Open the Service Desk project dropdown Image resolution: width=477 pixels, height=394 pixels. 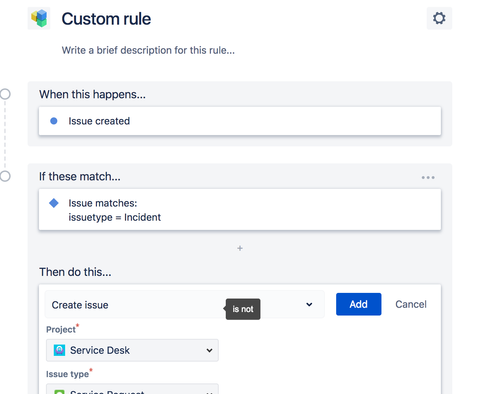coord(132,350)
